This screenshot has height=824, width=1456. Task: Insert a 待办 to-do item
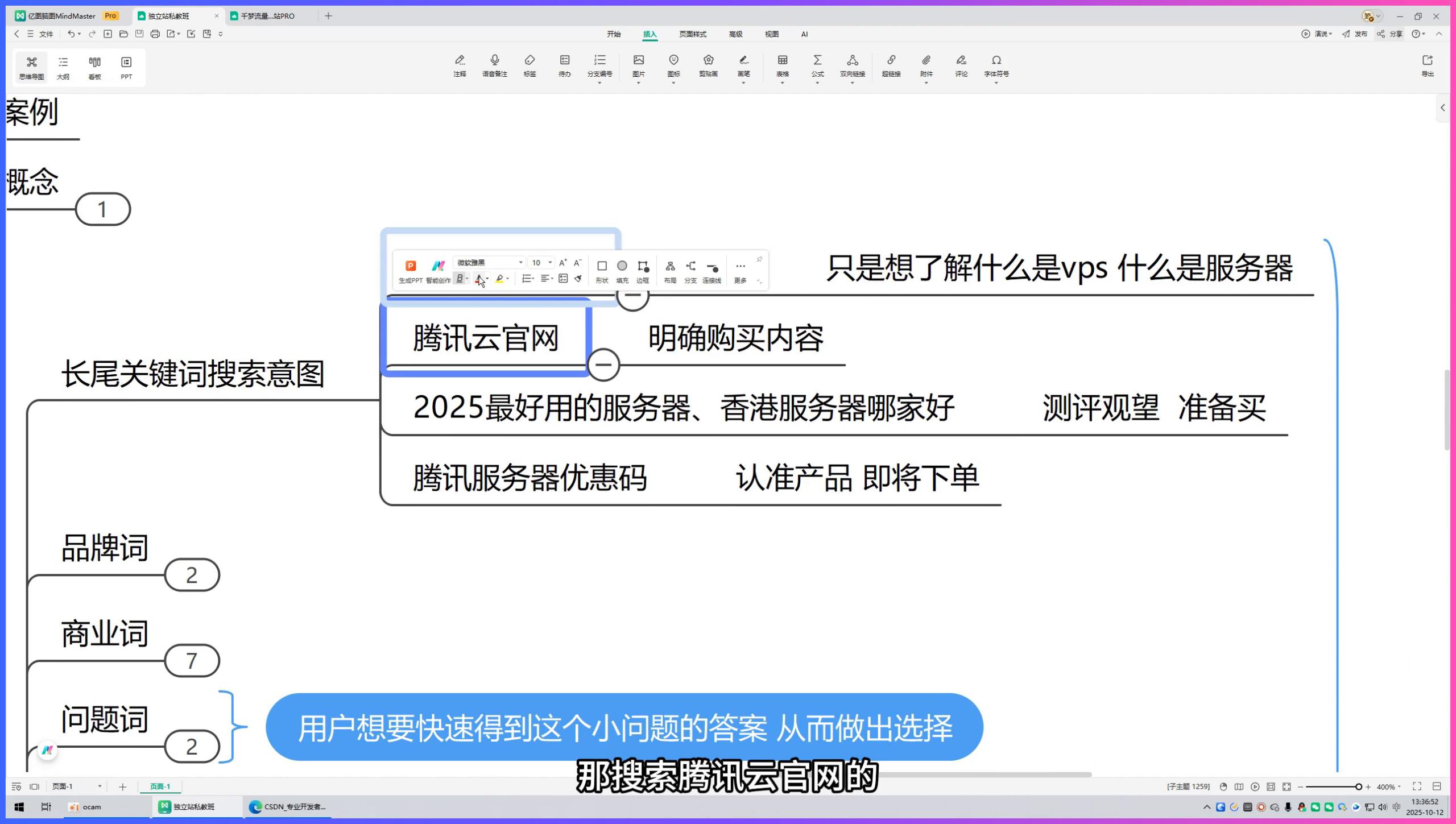coord(564,66)
